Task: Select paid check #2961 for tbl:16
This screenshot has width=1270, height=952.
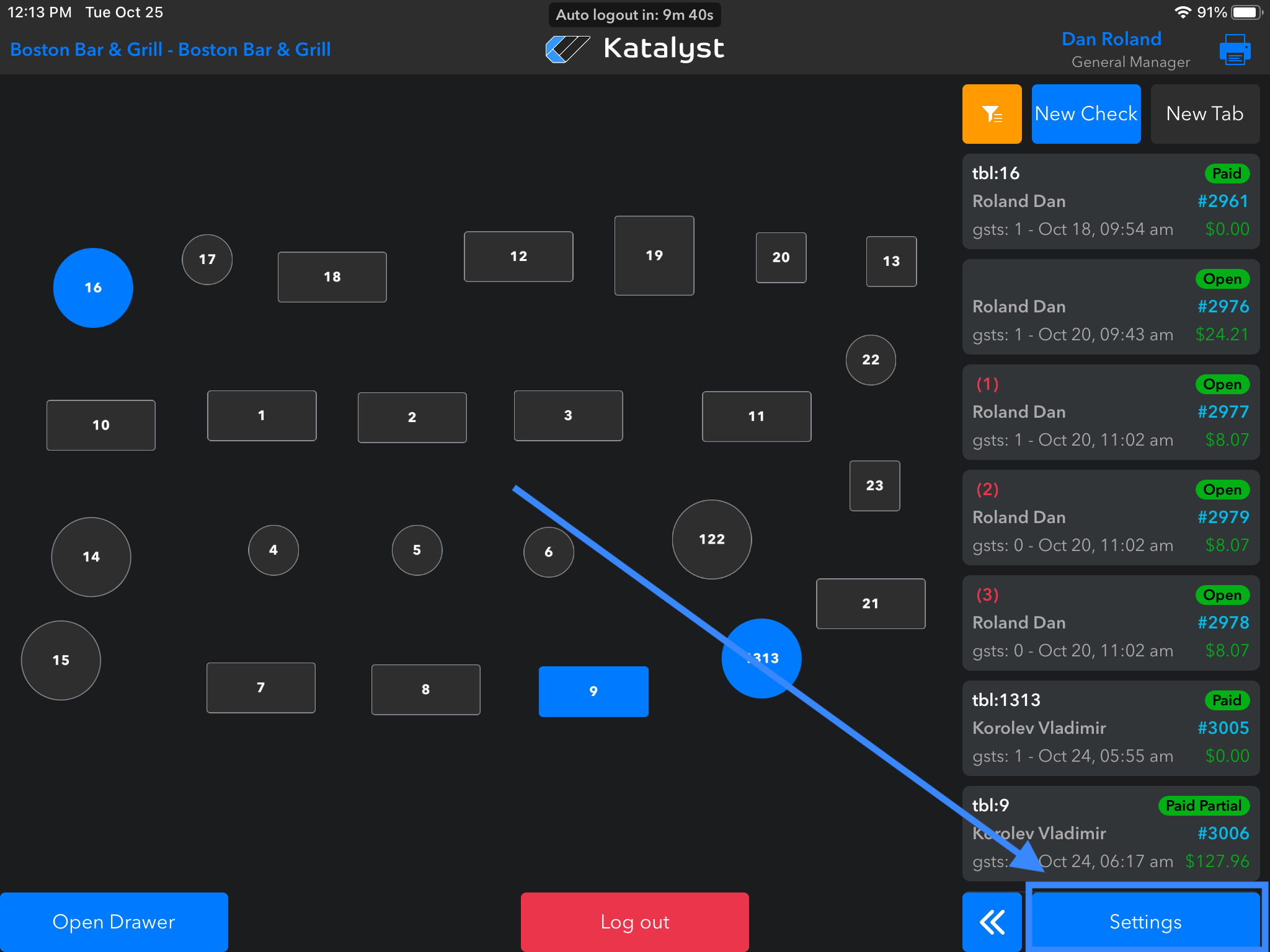Action: click(x=1110, y=201)
